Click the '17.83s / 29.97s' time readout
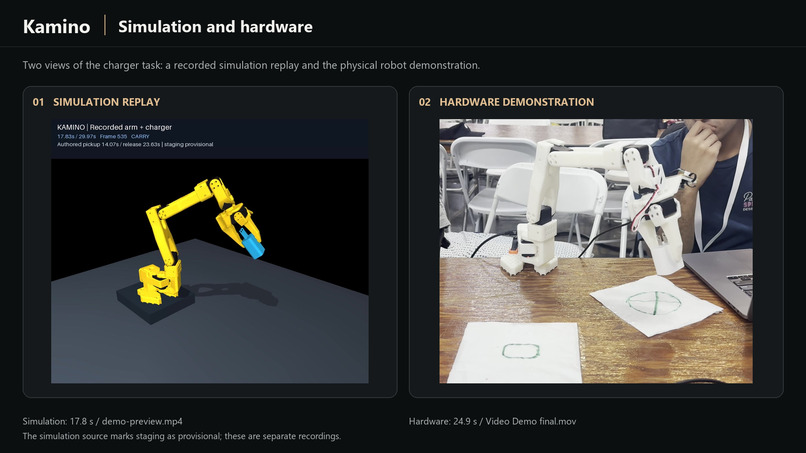This screenshot has width=806, height=453. [76, 136]
